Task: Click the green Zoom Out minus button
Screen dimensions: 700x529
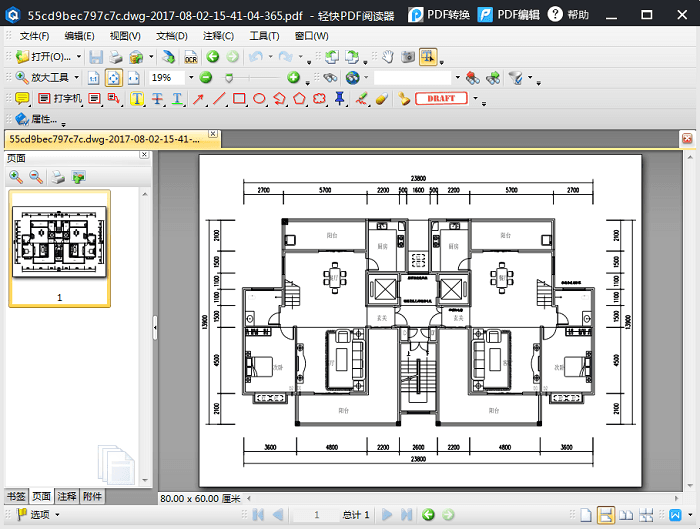Action: point(205,78)
